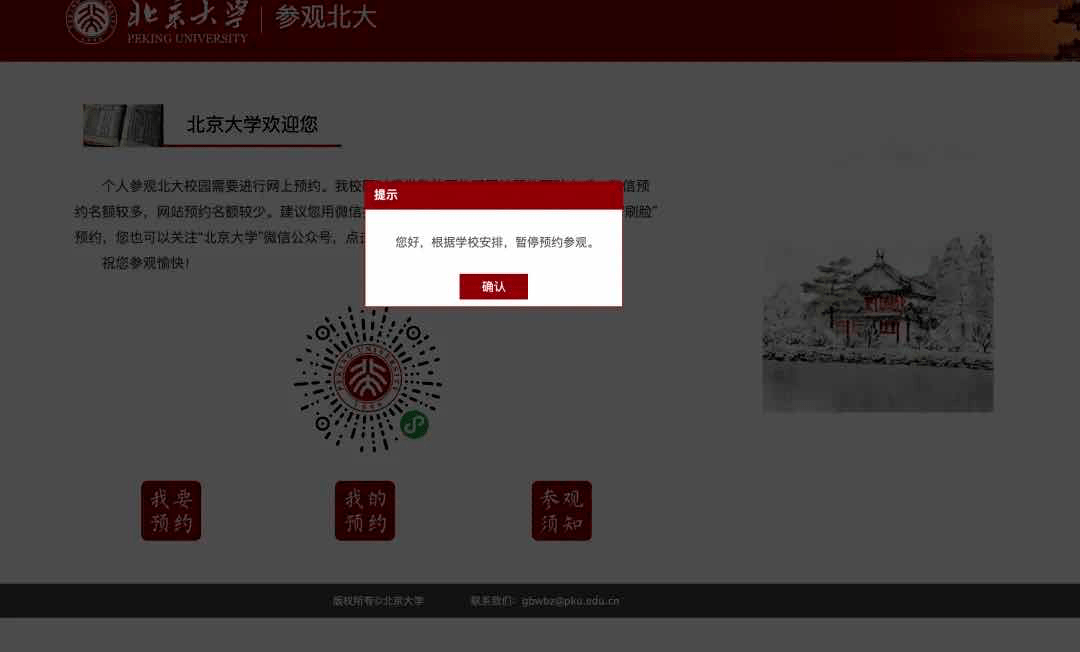Viewport: 1080px width, 652px height.
Task: Open the 参观须知 red seal icon
Action: pos(562,511)
